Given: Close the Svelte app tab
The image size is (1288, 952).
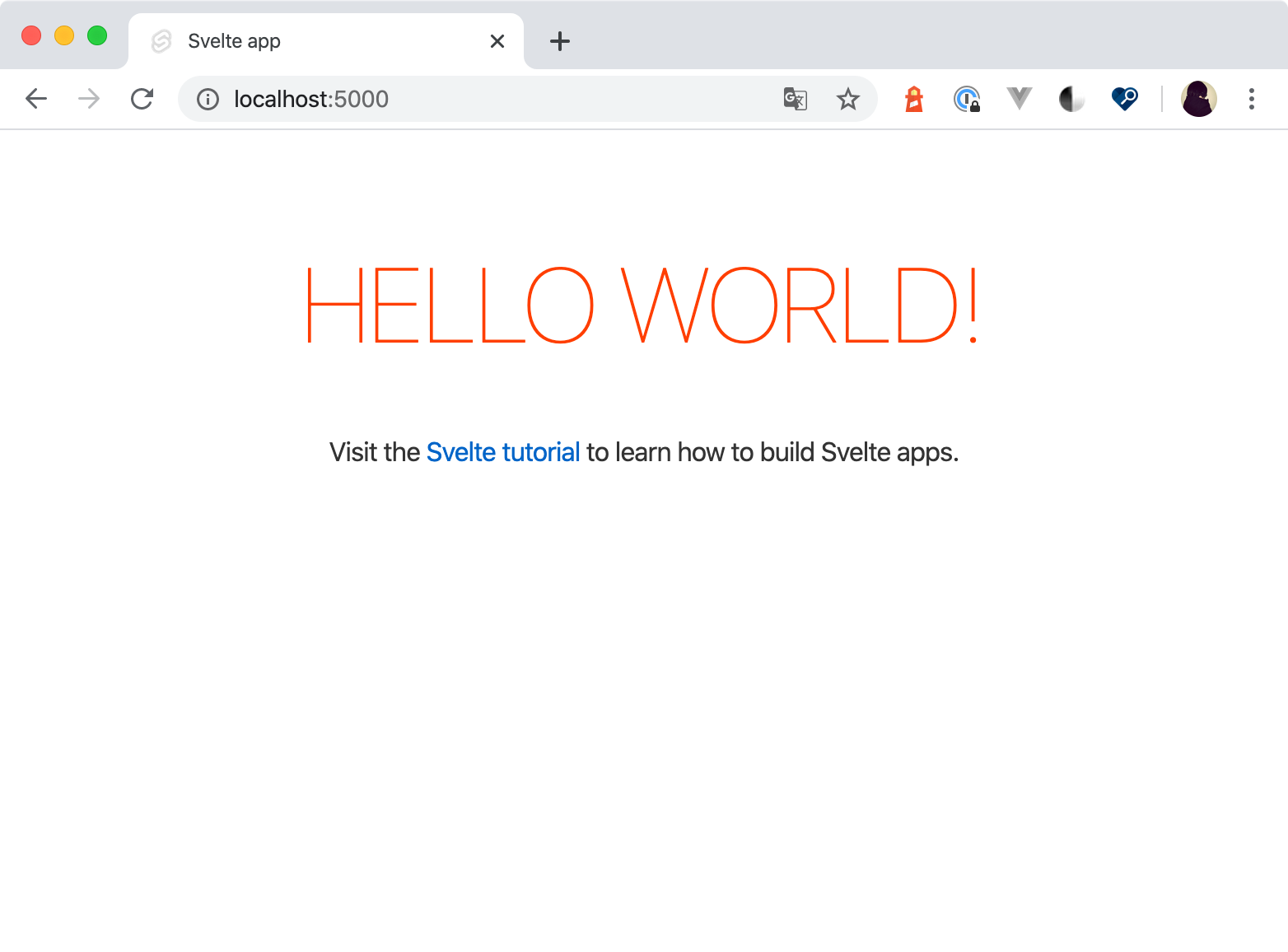Looking at the screenshot, I should click(x=497, y=41).
